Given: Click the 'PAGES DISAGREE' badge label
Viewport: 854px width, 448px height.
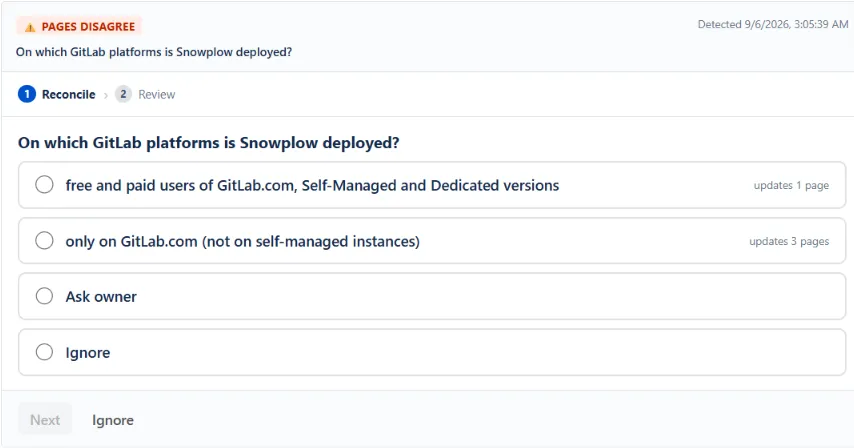Looking at the screenshot, I should pos(79,26).
